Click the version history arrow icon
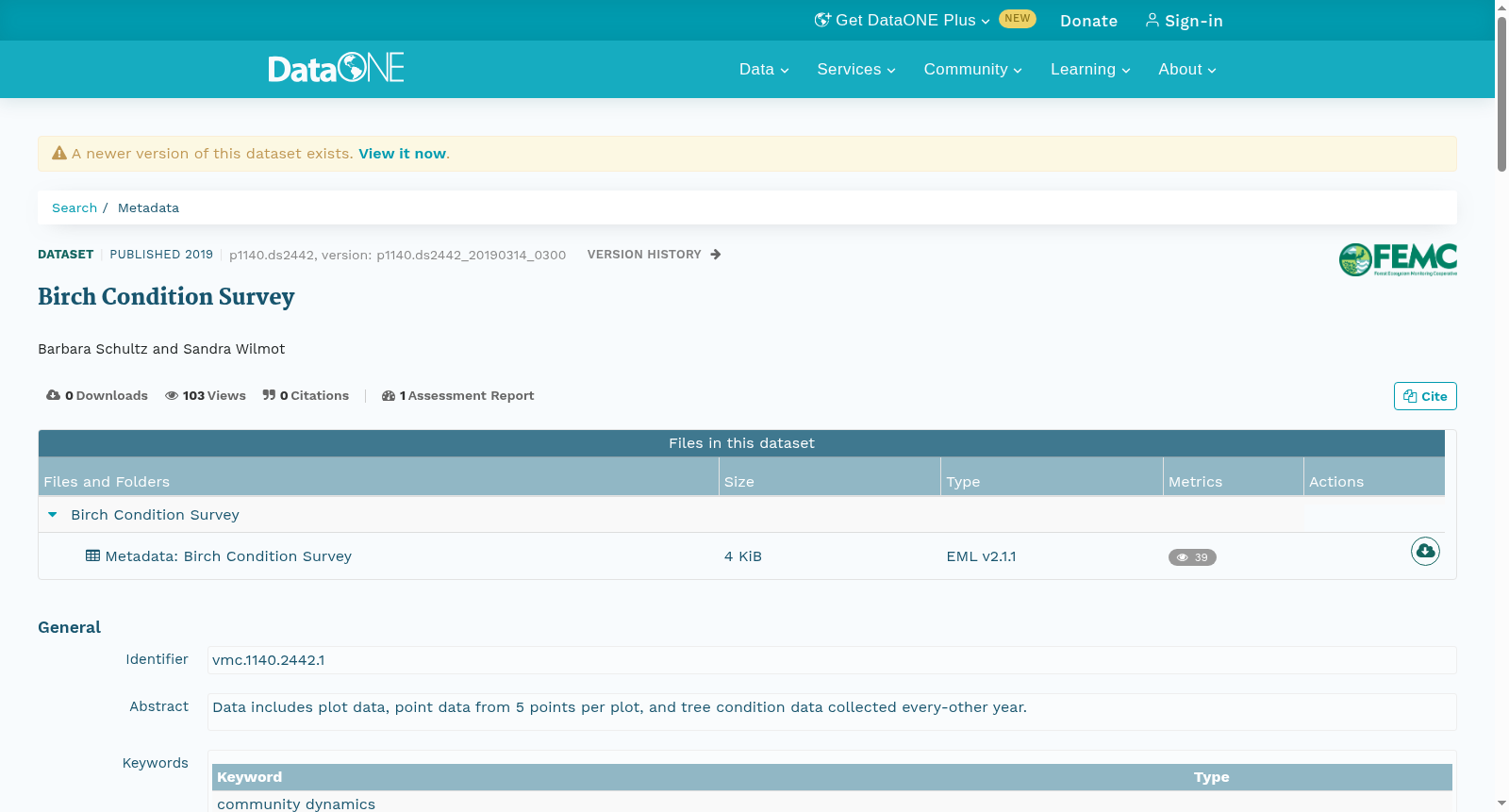Screen dimensions: 1509x812 pyautogui.click(x=716, y=255)
